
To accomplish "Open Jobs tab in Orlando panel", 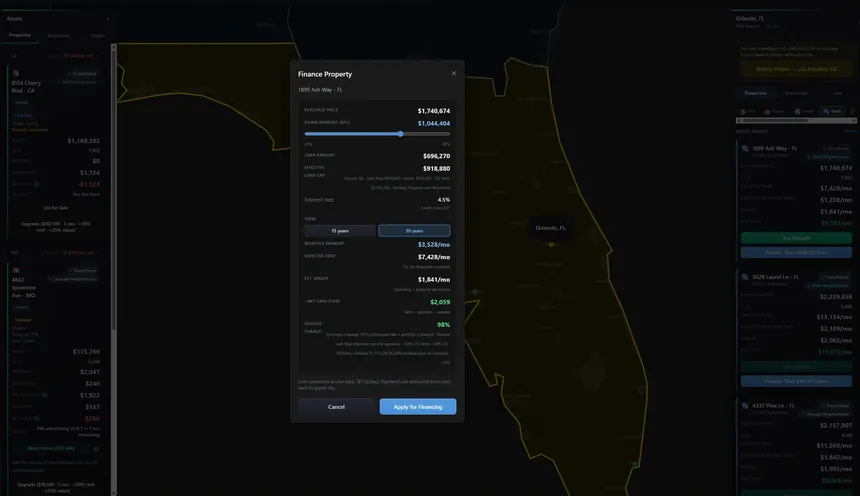I will (x=837, y=93).
